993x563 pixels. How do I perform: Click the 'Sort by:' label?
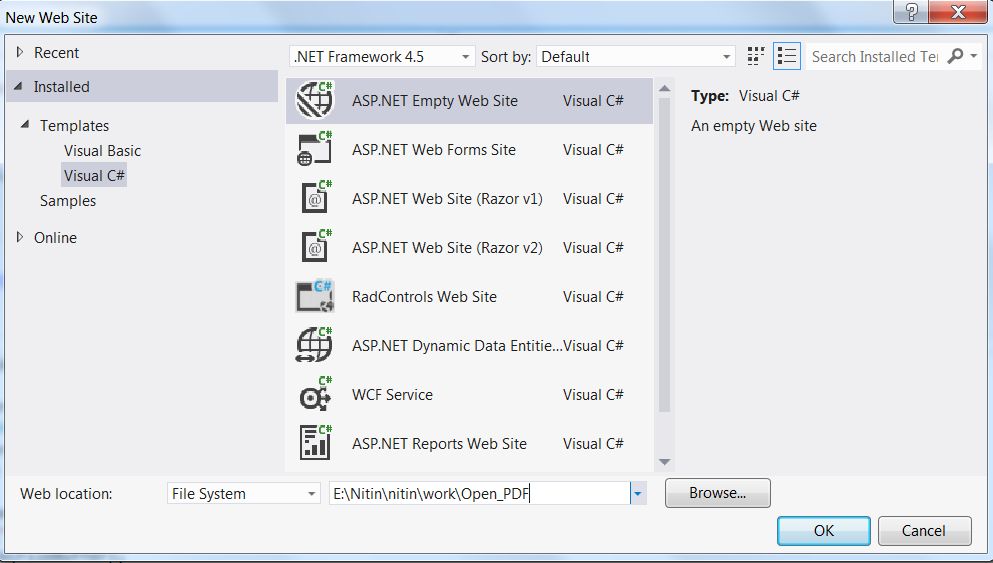coord(505,57)
